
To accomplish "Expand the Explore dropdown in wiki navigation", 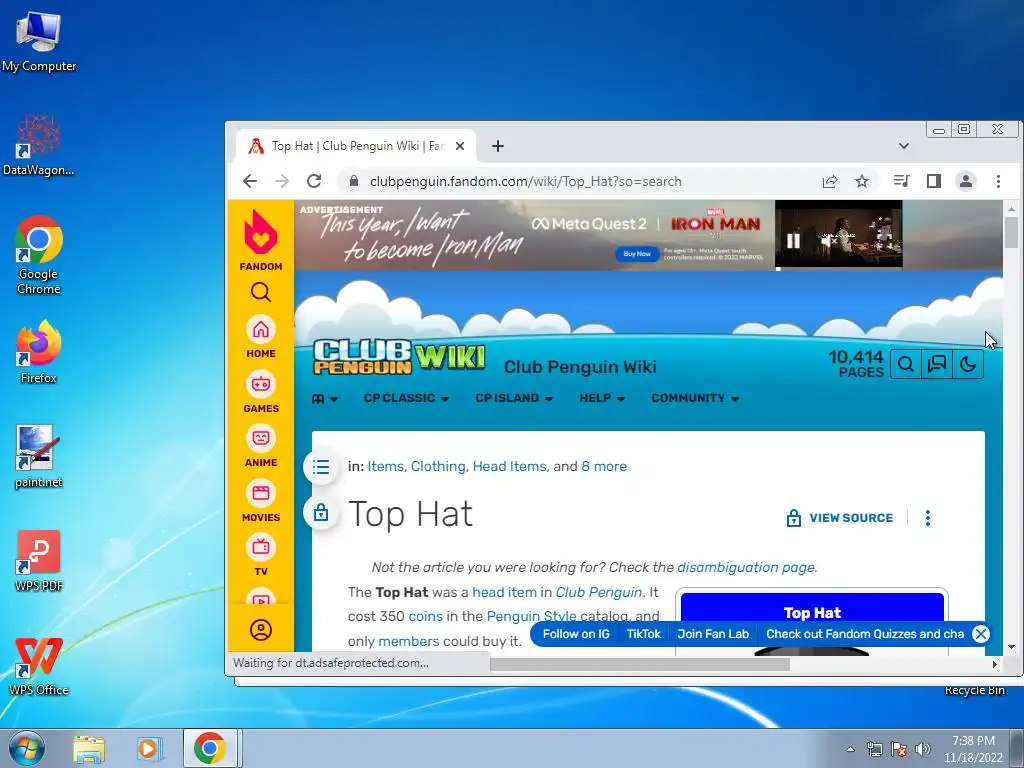I will pos(325,398).
